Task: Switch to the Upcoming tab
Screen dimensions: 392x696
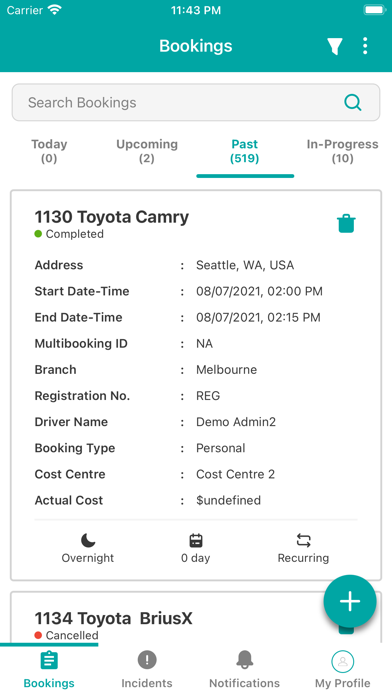Action: coord(147,151)
